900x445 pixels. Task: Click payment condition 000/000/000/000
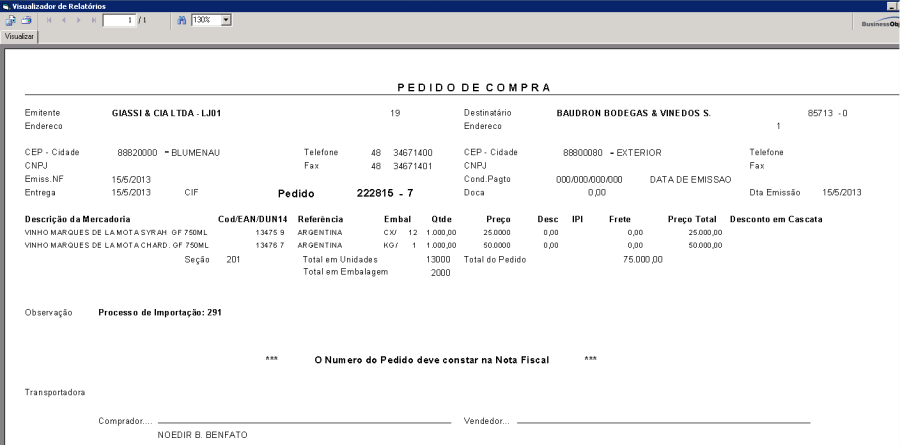tap(589, 180)
